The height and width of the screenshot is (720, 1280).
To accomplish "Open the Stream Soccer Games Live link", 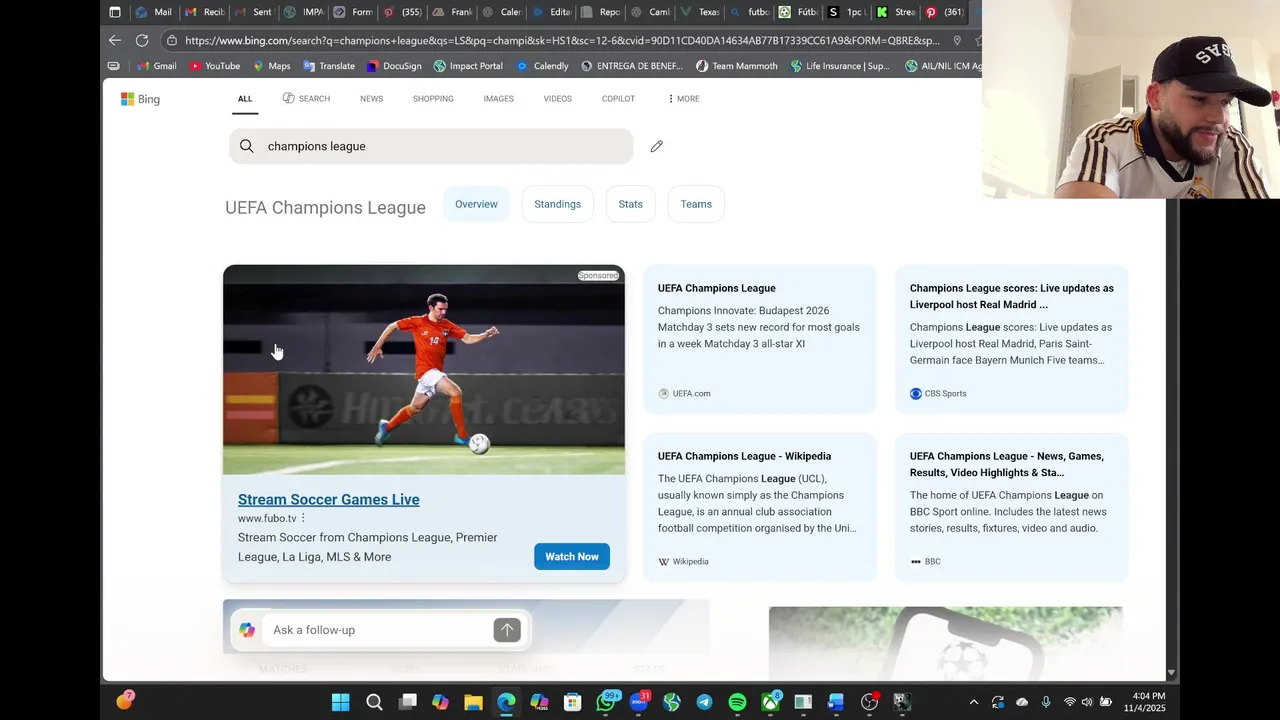I will tap(328, 499).
